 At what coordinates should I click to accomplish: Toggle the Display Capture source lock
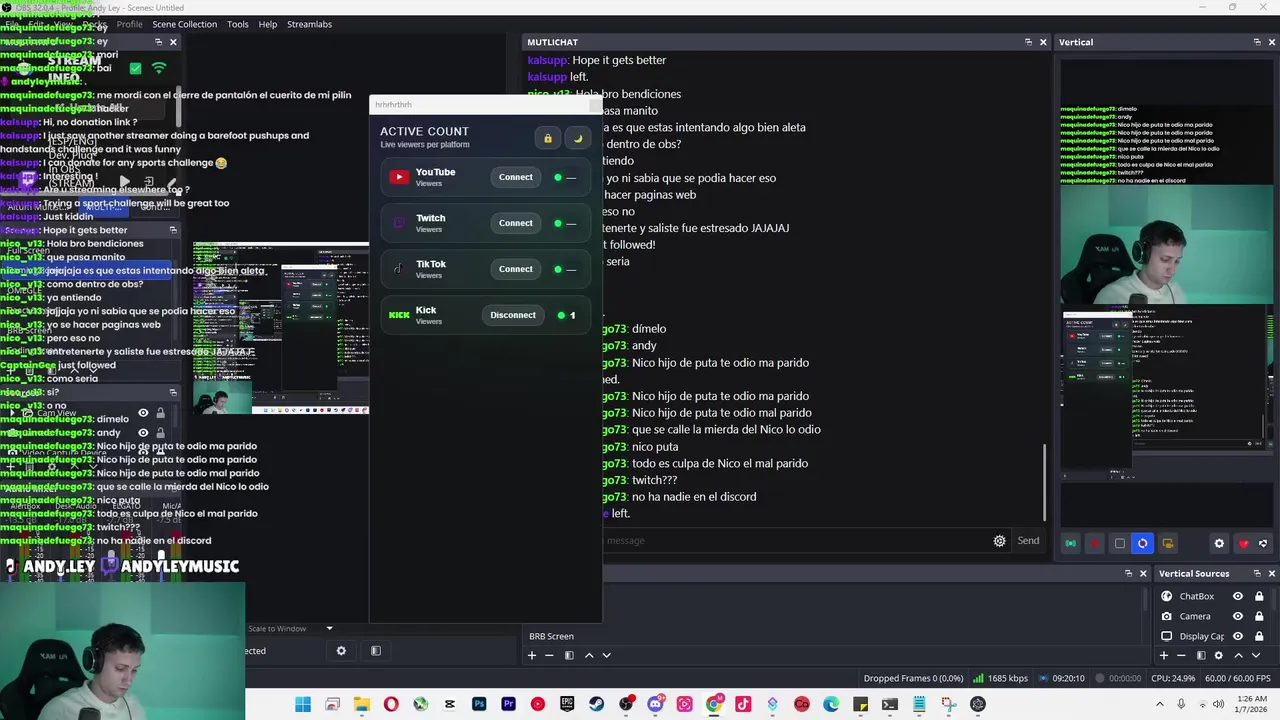[1259, 636]
